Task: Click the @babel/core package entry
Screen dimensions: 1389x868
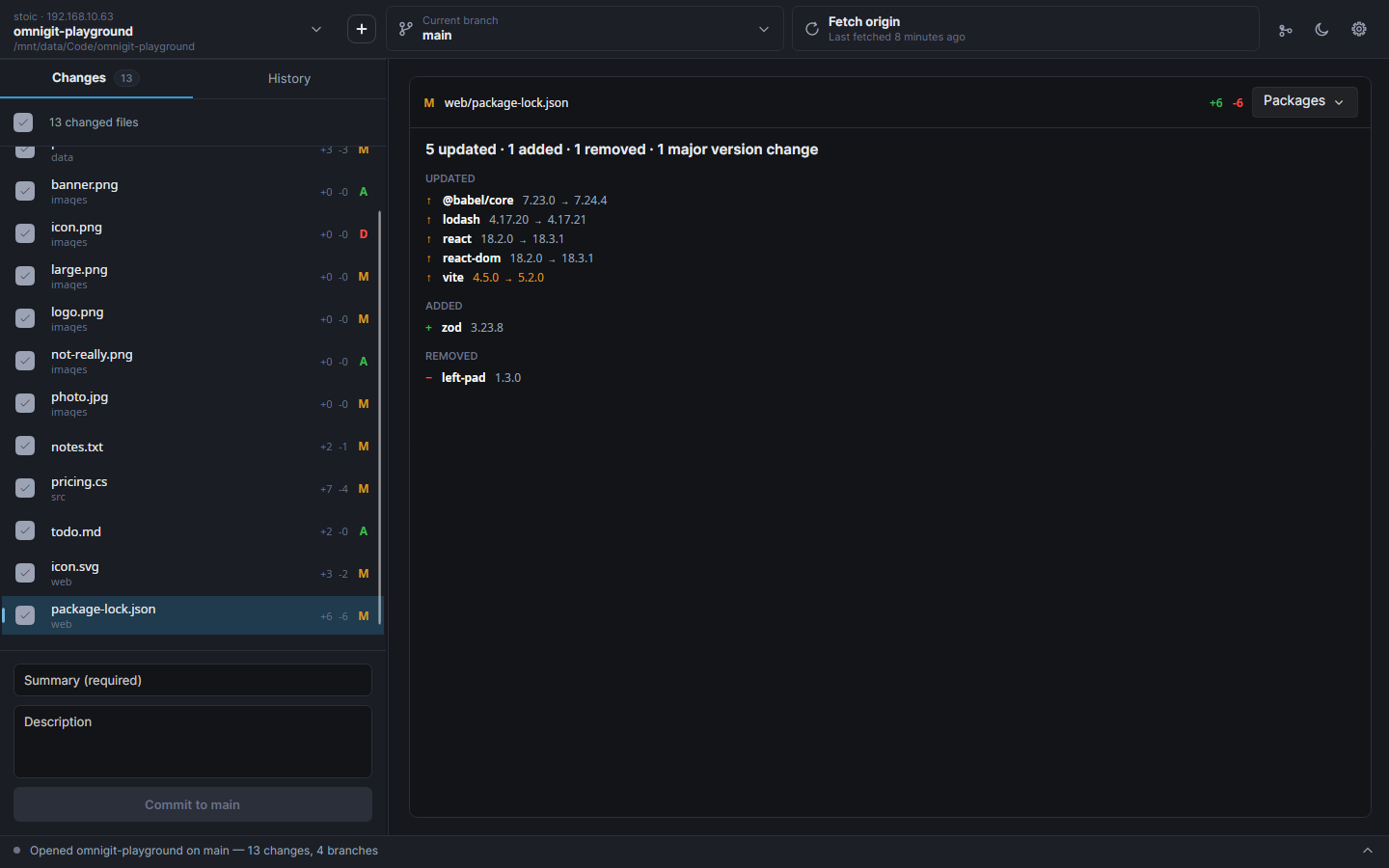Action: pyautogui.click(x=516, y=201)
